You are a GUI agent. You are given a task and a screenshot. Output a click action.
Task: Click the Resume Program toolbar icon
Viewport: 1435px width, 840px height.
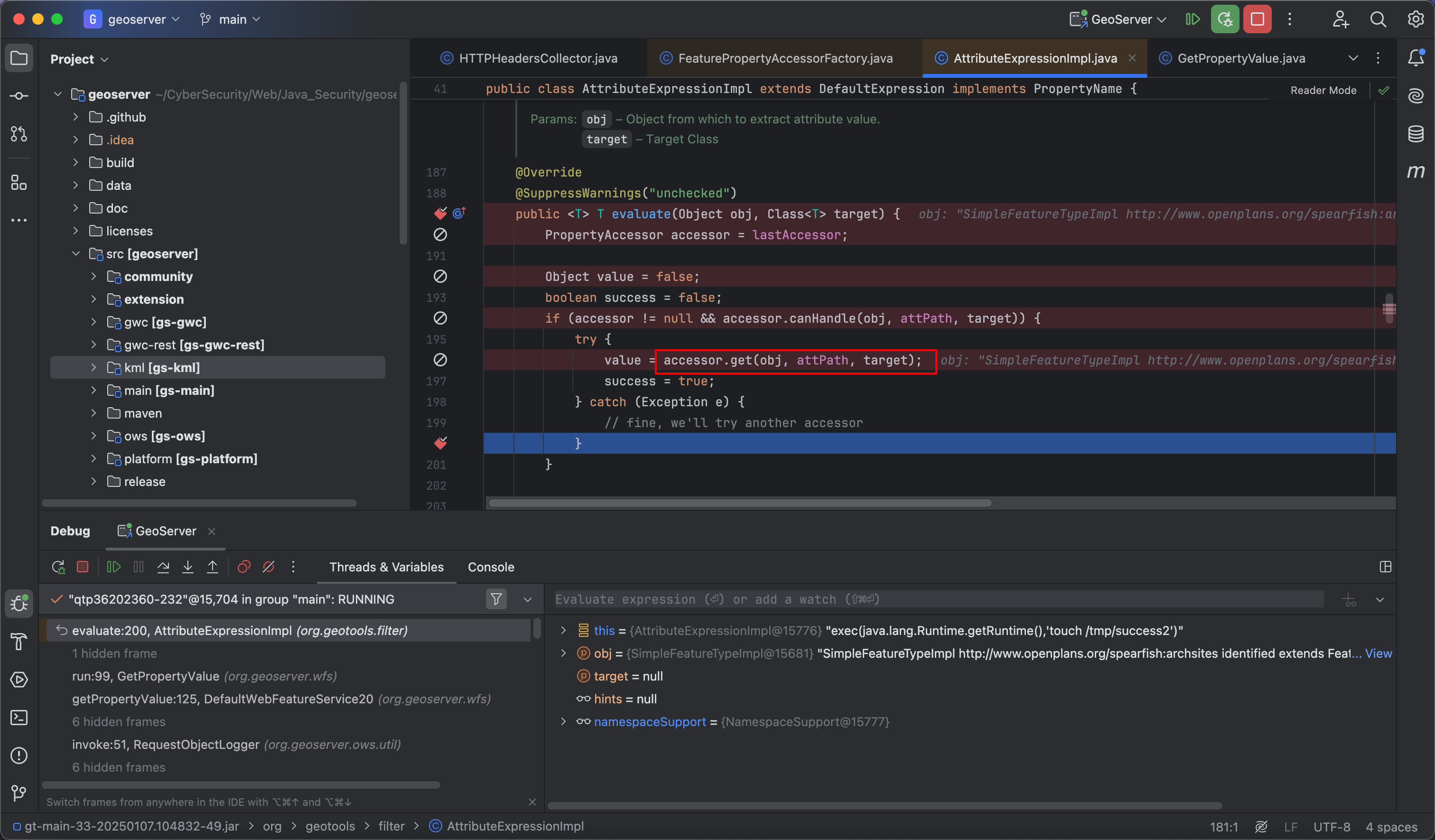[1193, 19]
